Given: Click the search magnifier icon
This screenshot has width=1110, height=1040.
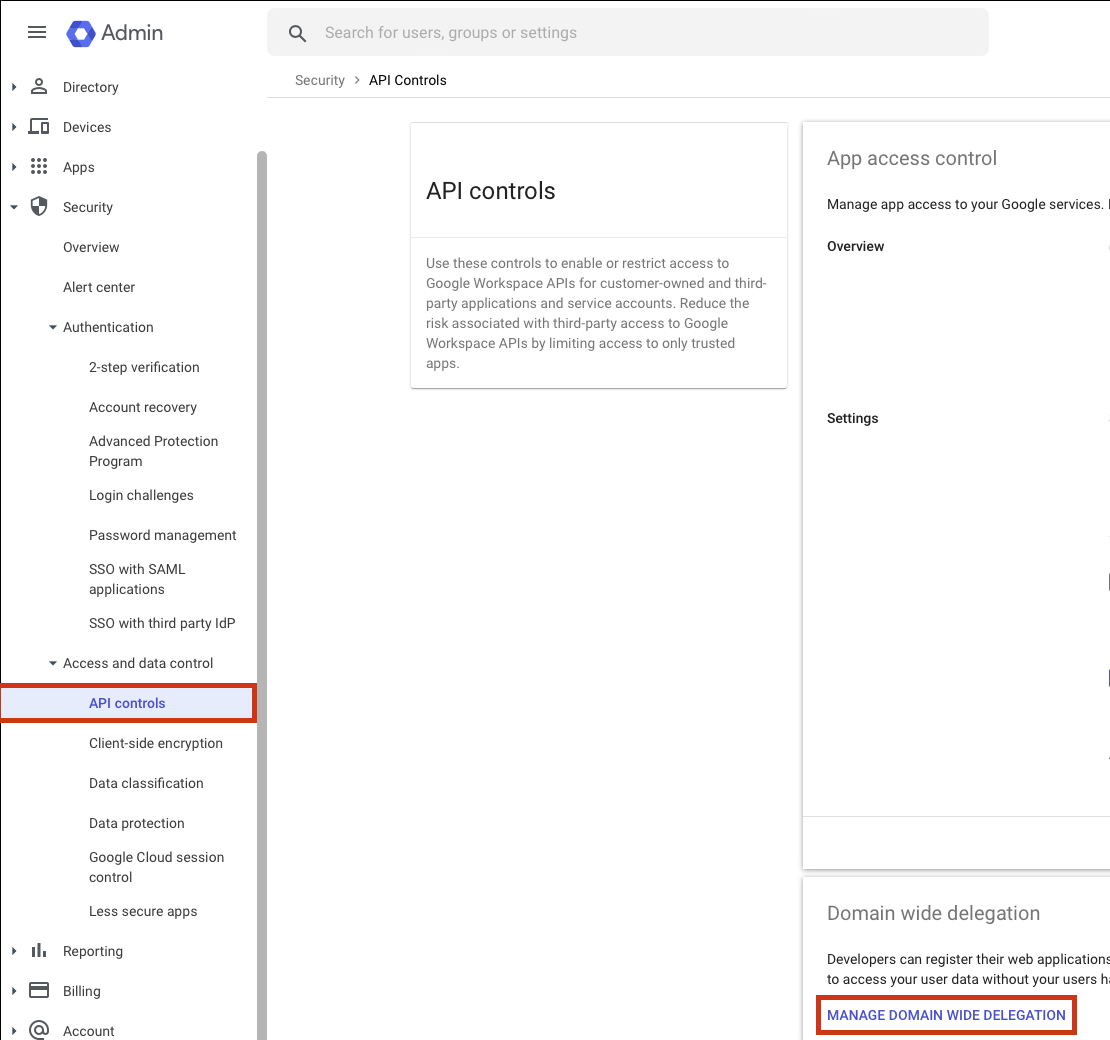Looking at the screenshot, I should tap(297, 33).
